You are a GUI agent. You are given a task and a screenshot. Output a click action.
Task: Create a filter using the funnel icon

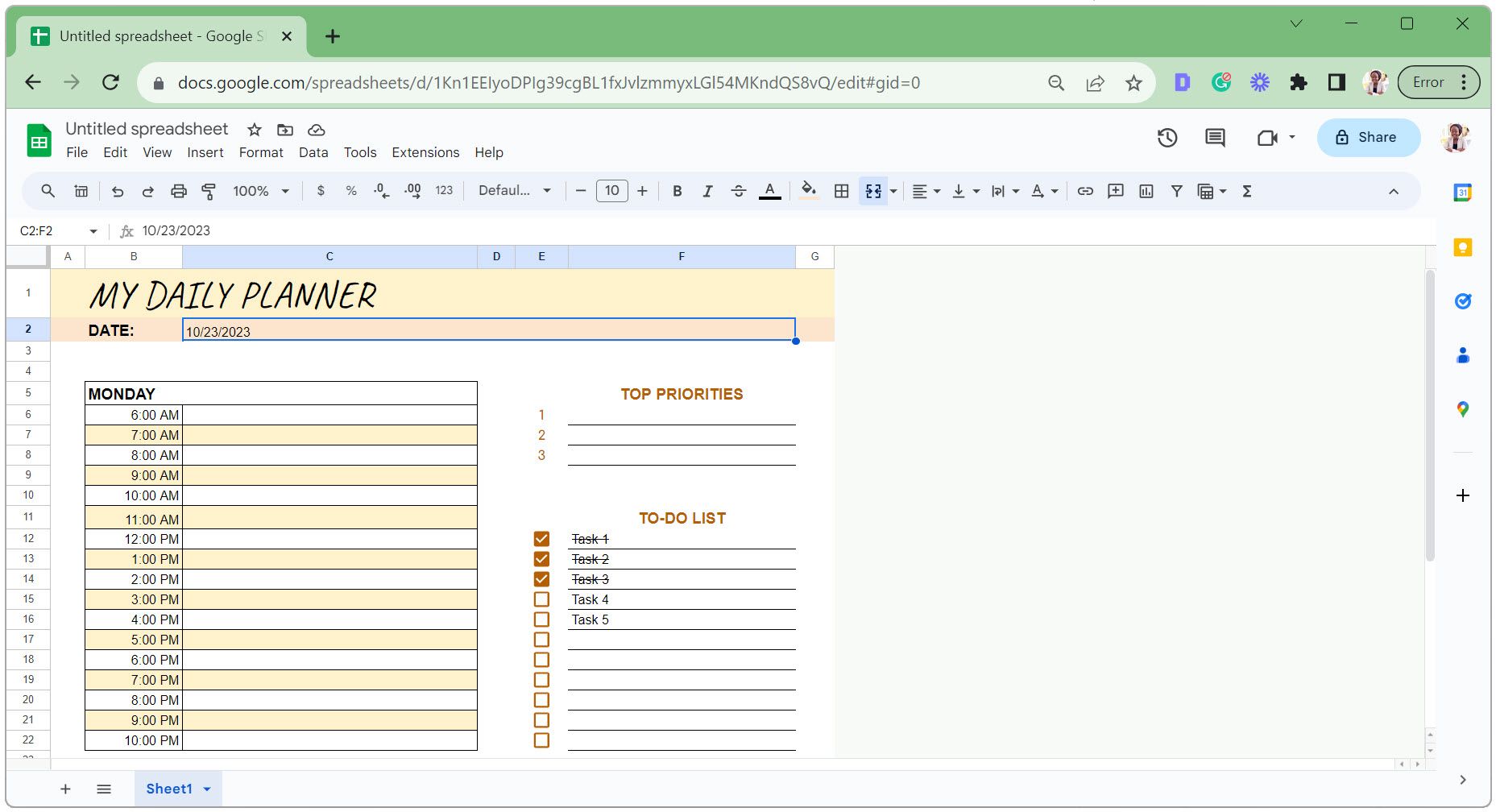(x=1176, y=191)
